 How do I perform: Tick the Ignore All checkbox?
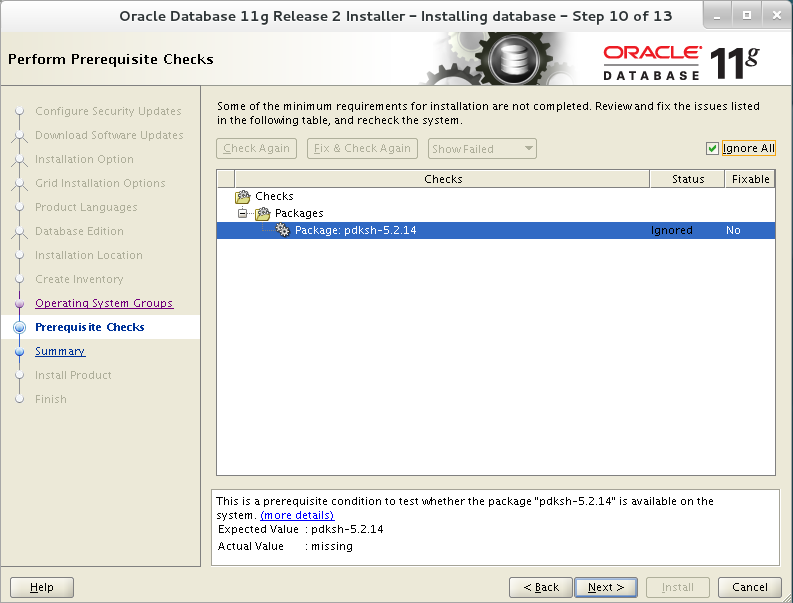pyautogui.click(x=712, y=148)
